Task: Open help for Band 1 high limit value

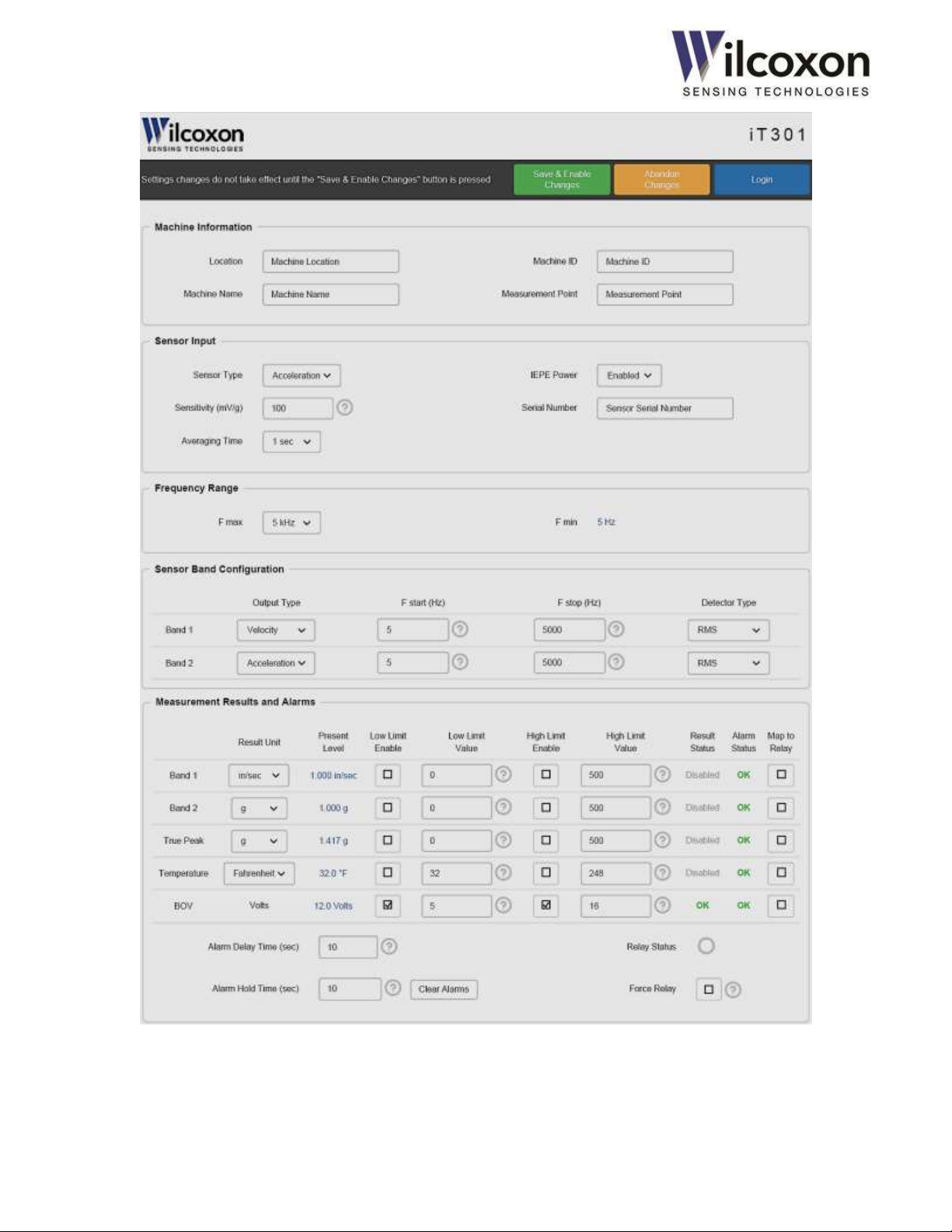Action: pyautogui.click(x=662, y=774)
